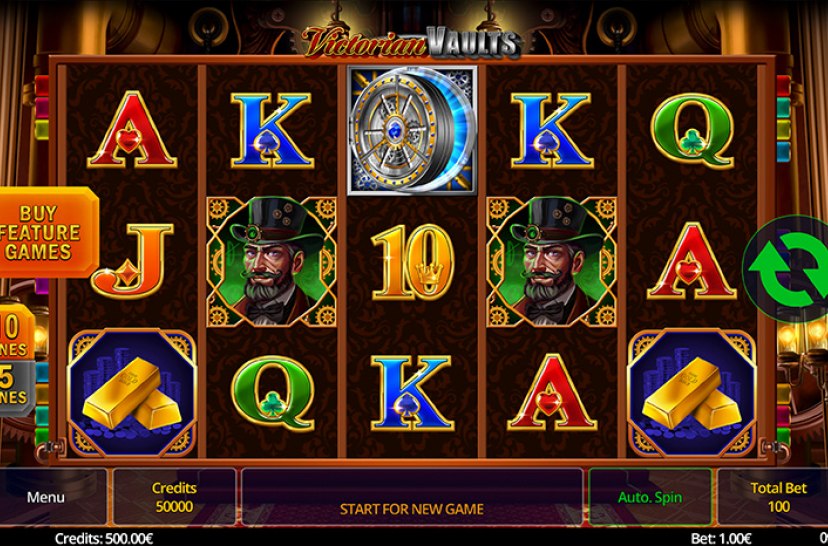Select the 10 lines option
The width and height of the screenshot is (828, 546).
pos(16,333)
